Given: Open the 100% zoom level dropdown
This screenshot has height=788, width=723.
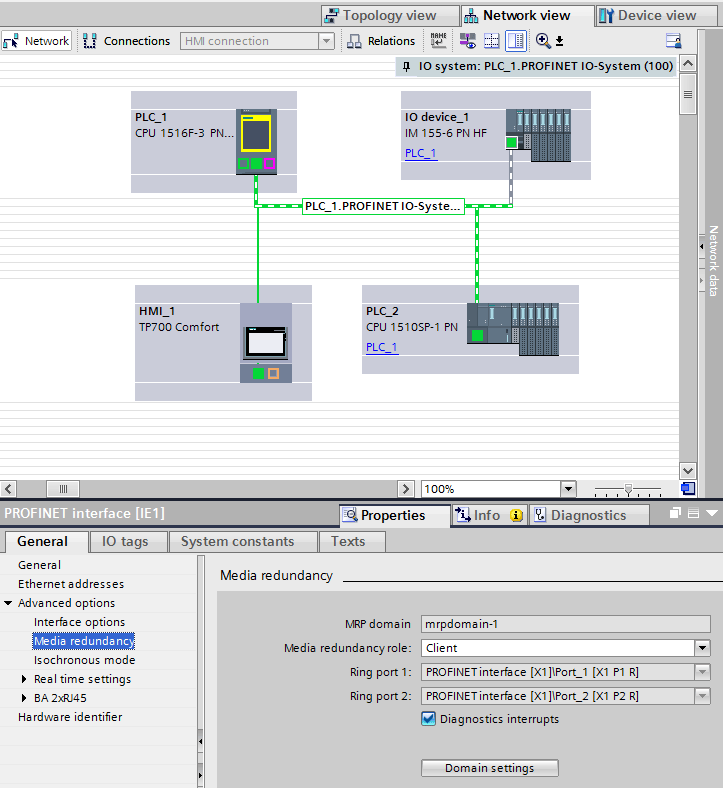Looking at the screenshot, I should pyautogui.click(x=568, y=488).
